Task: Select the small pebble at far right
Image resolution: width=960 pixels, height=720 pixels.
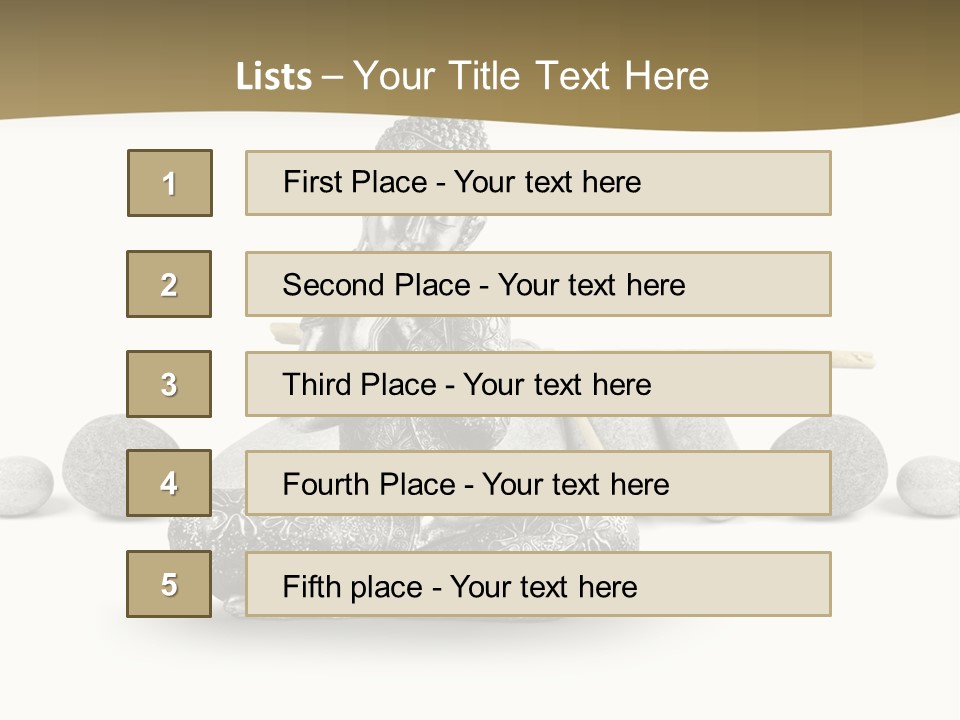Action: (x=928, y=485)
